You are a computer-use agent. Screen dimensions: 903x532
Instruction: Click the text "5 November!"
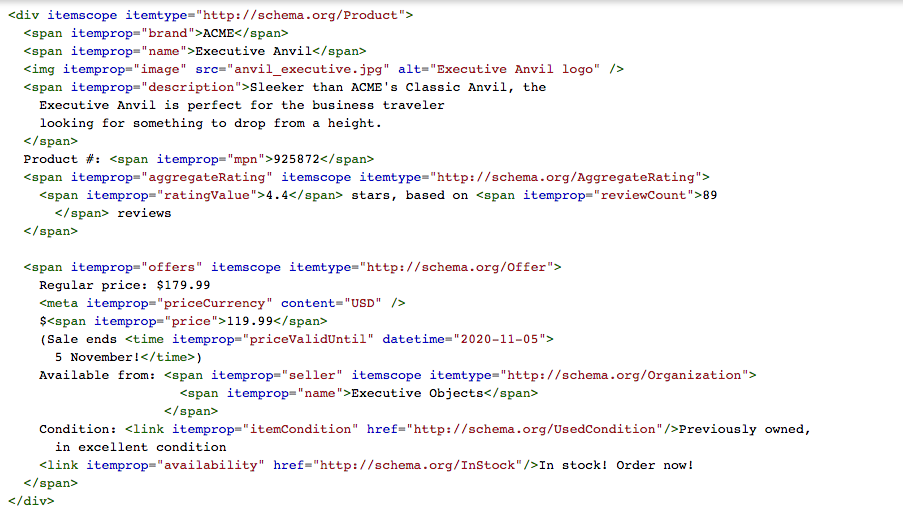click(x=97, y=358)
